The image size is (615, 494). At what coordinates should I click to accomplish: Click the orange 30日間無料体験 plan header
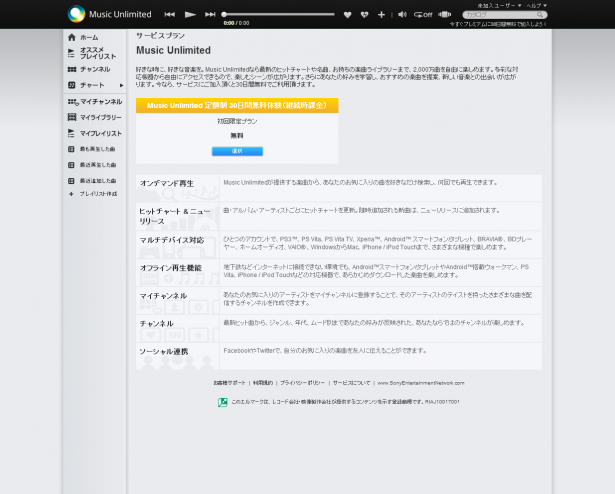click(x=237, y=106)
